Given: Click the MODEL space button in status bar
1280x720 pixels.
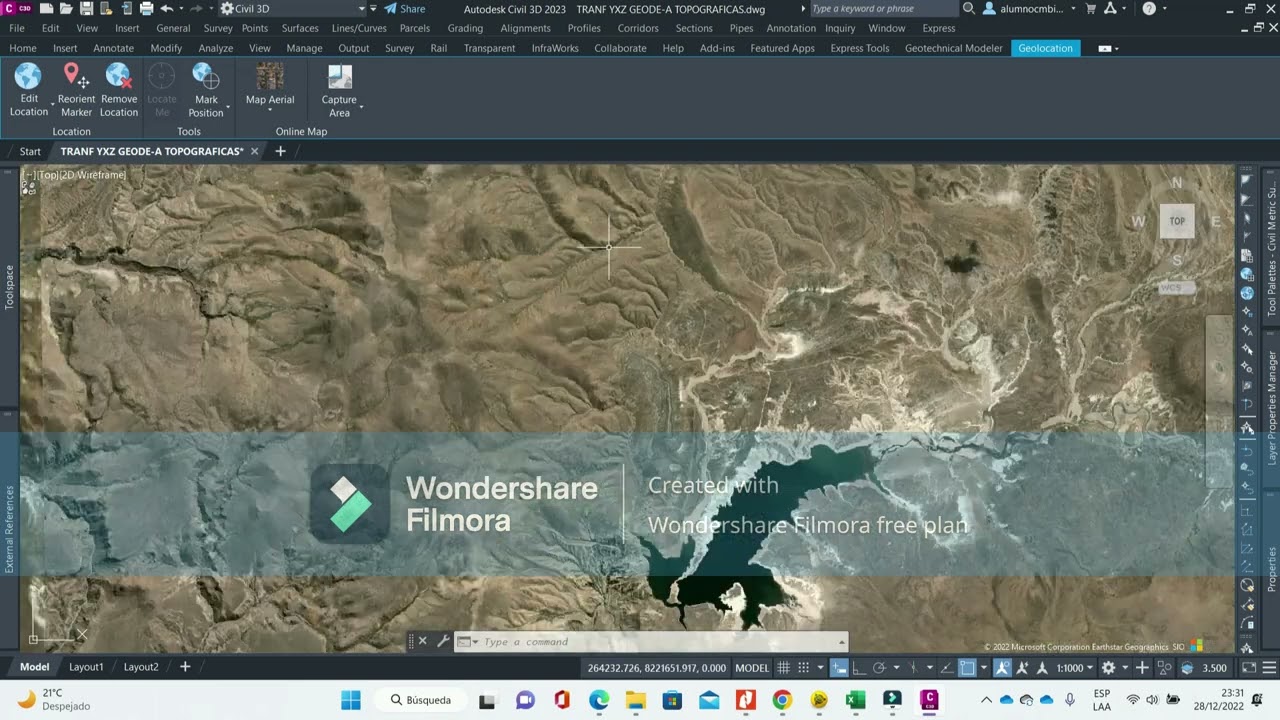Looking at the screenshot, I should [x=752, y=668].
